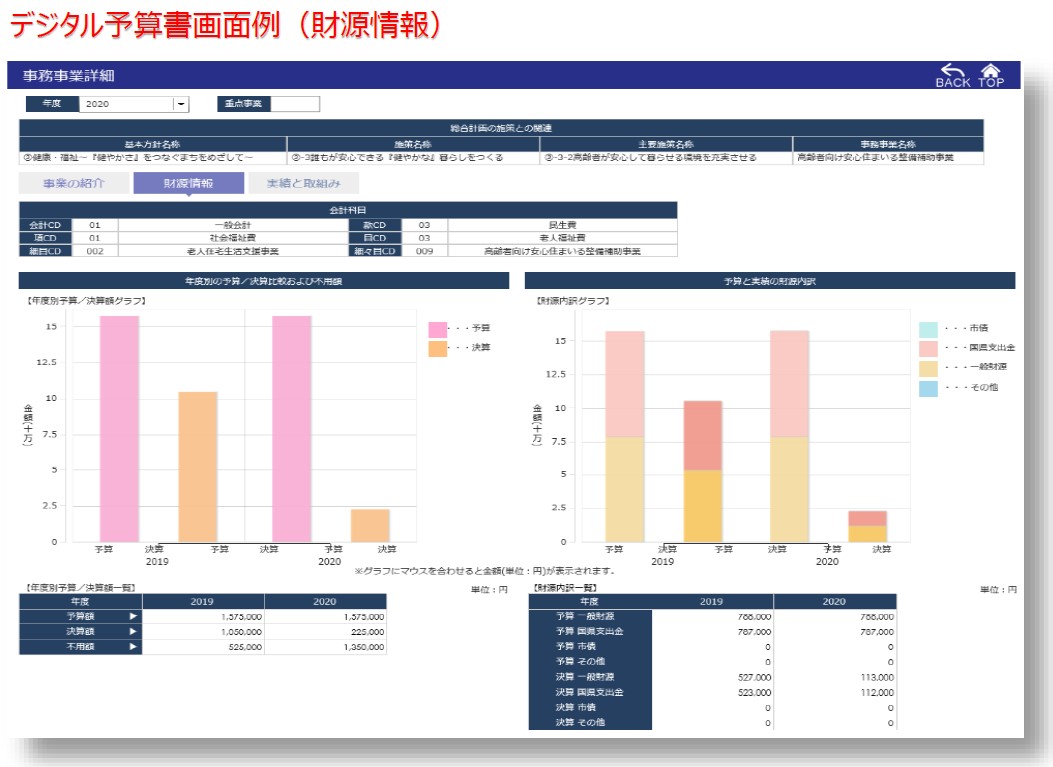Screen dimensions: 1053x767
Task: Switch to the 事業の紹介 tab
Action: click(x=73, y=183)
